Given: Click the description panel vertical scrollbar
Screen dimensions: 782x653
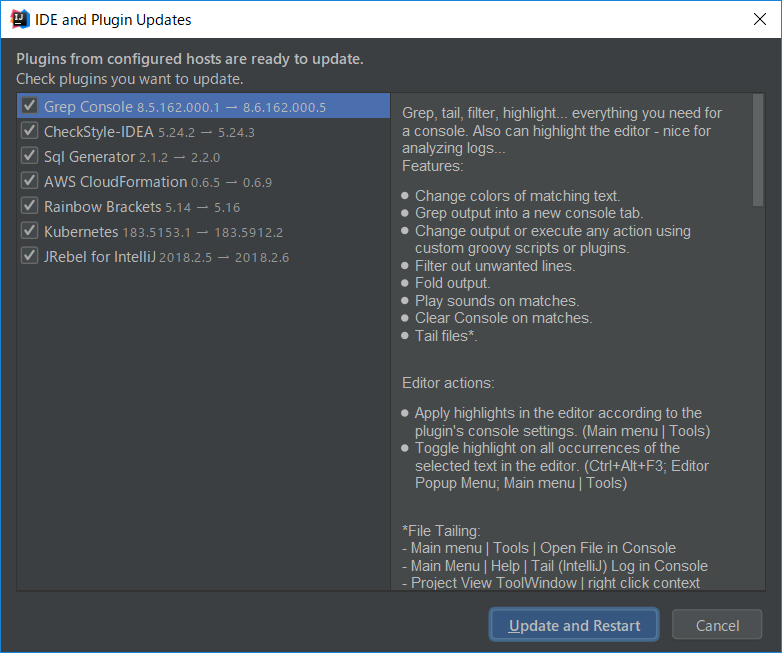Looking at the screenshot, I should (x=758, y=150).
